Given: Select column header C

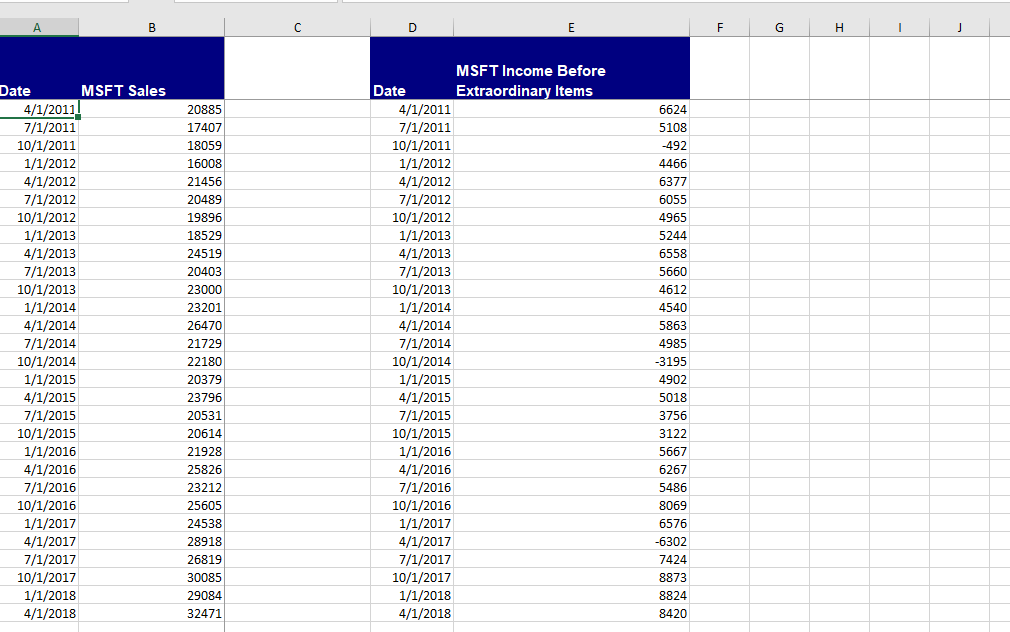Looking at the screenshot, I should click(297, 27).
